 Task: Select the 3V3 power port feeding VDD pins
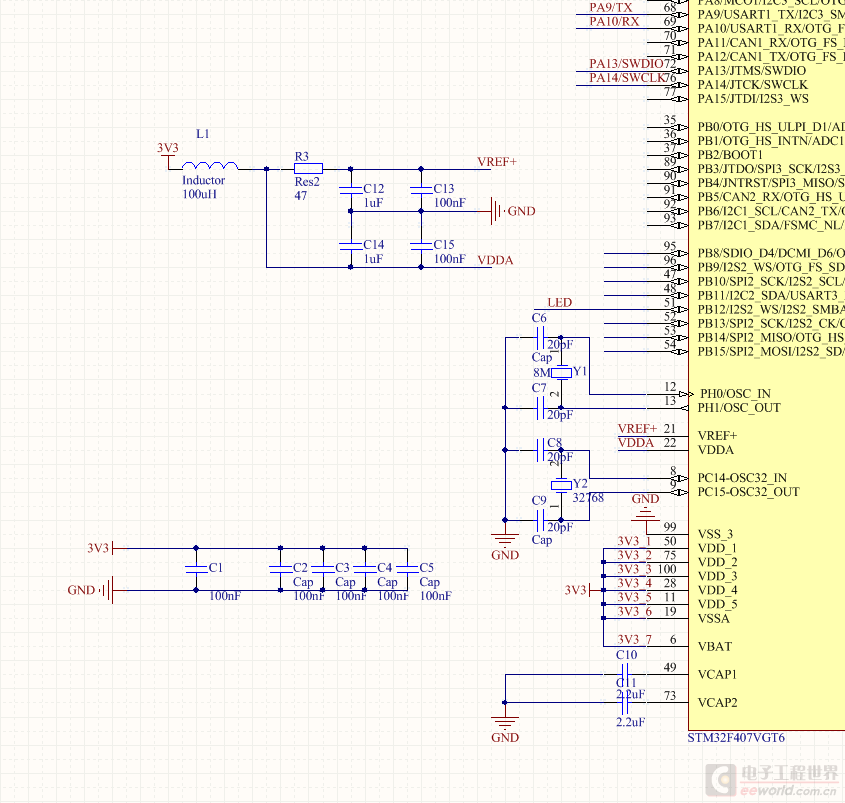click(583, 590)
